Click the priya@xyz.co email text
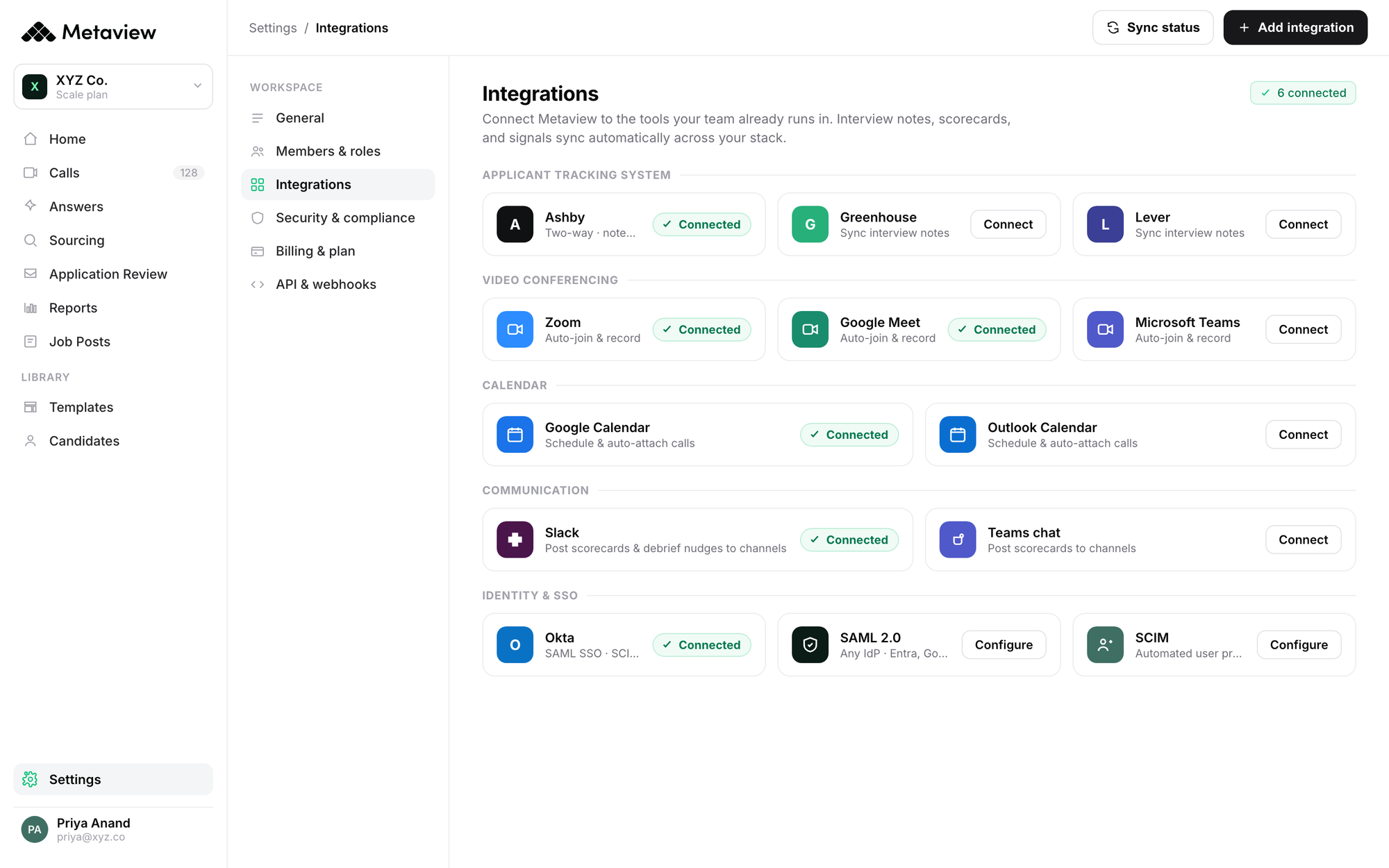1389x868 pixels. [x=91, y=837]
